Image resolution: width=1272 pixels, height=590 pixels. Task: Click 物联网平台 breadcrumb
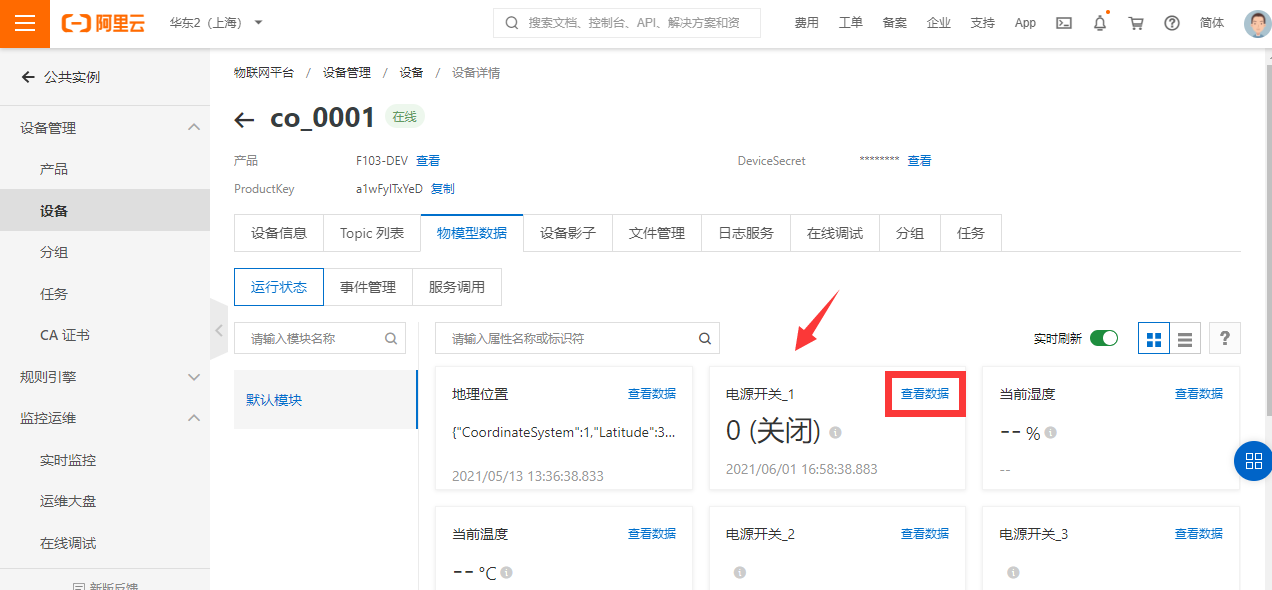pos(264,72)
